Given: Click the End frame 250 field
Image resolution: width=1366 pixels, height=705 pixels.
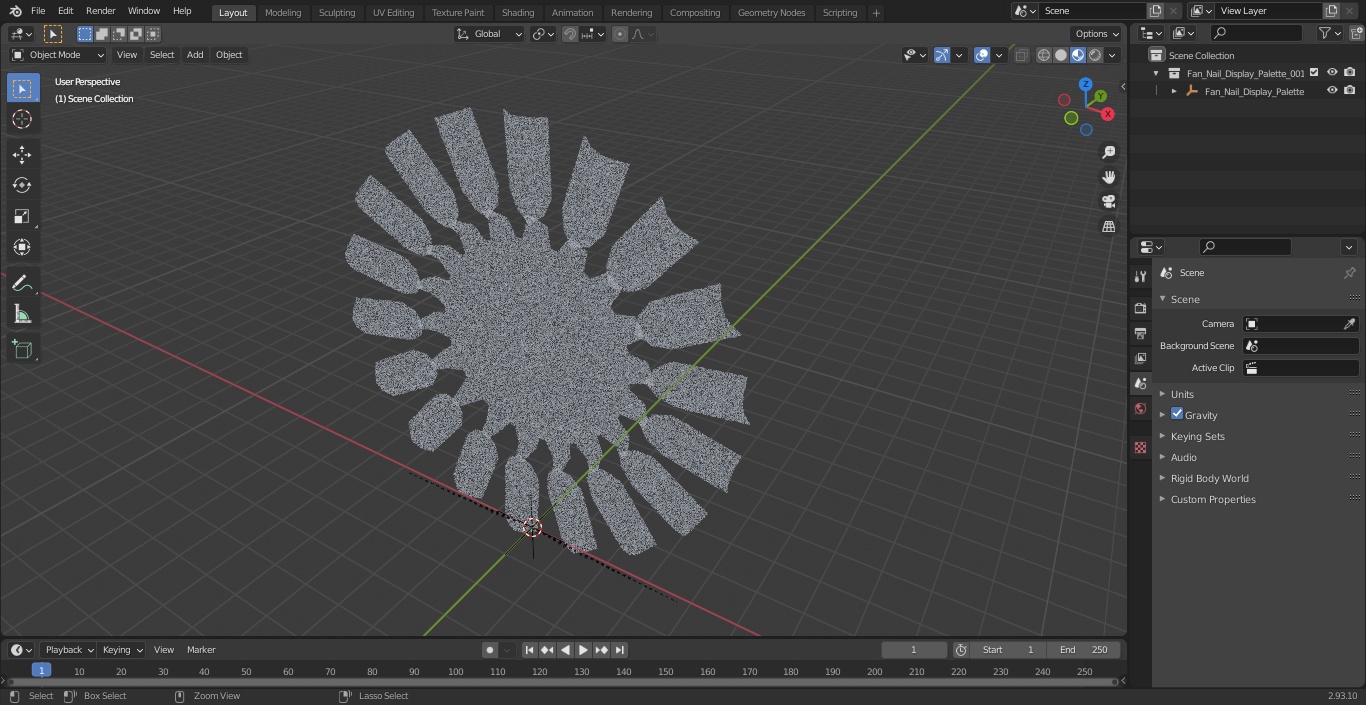Looking at the screenshot, I should [x=1084, y=650].
